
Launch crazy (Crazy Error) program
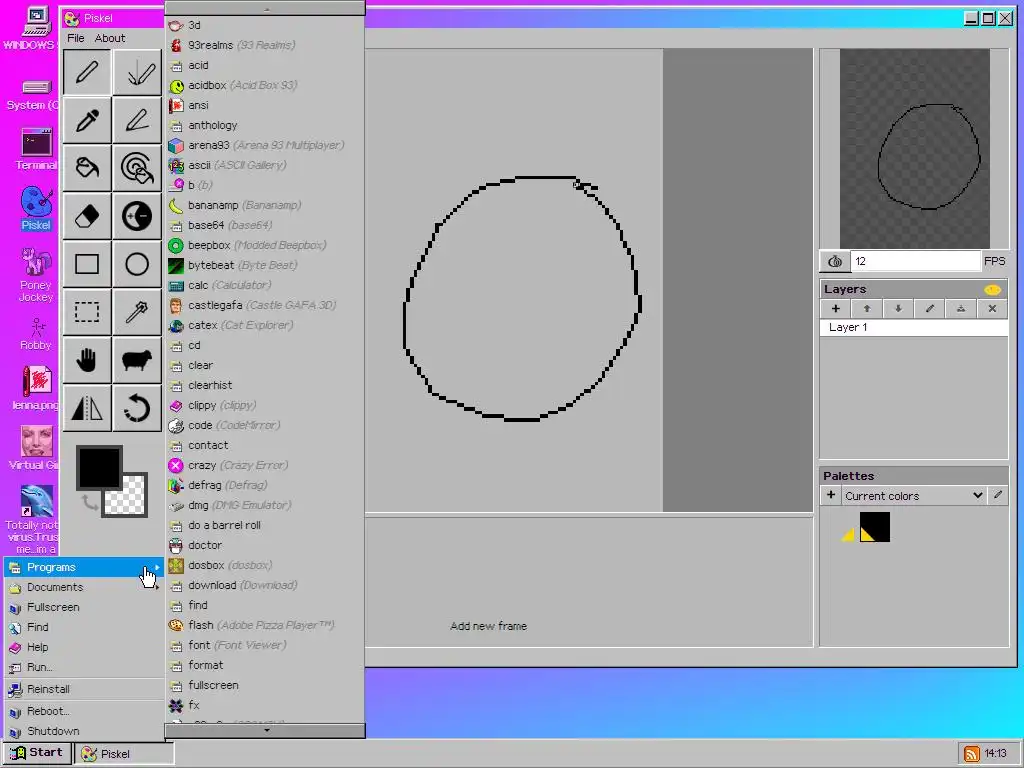click(265, 465)
